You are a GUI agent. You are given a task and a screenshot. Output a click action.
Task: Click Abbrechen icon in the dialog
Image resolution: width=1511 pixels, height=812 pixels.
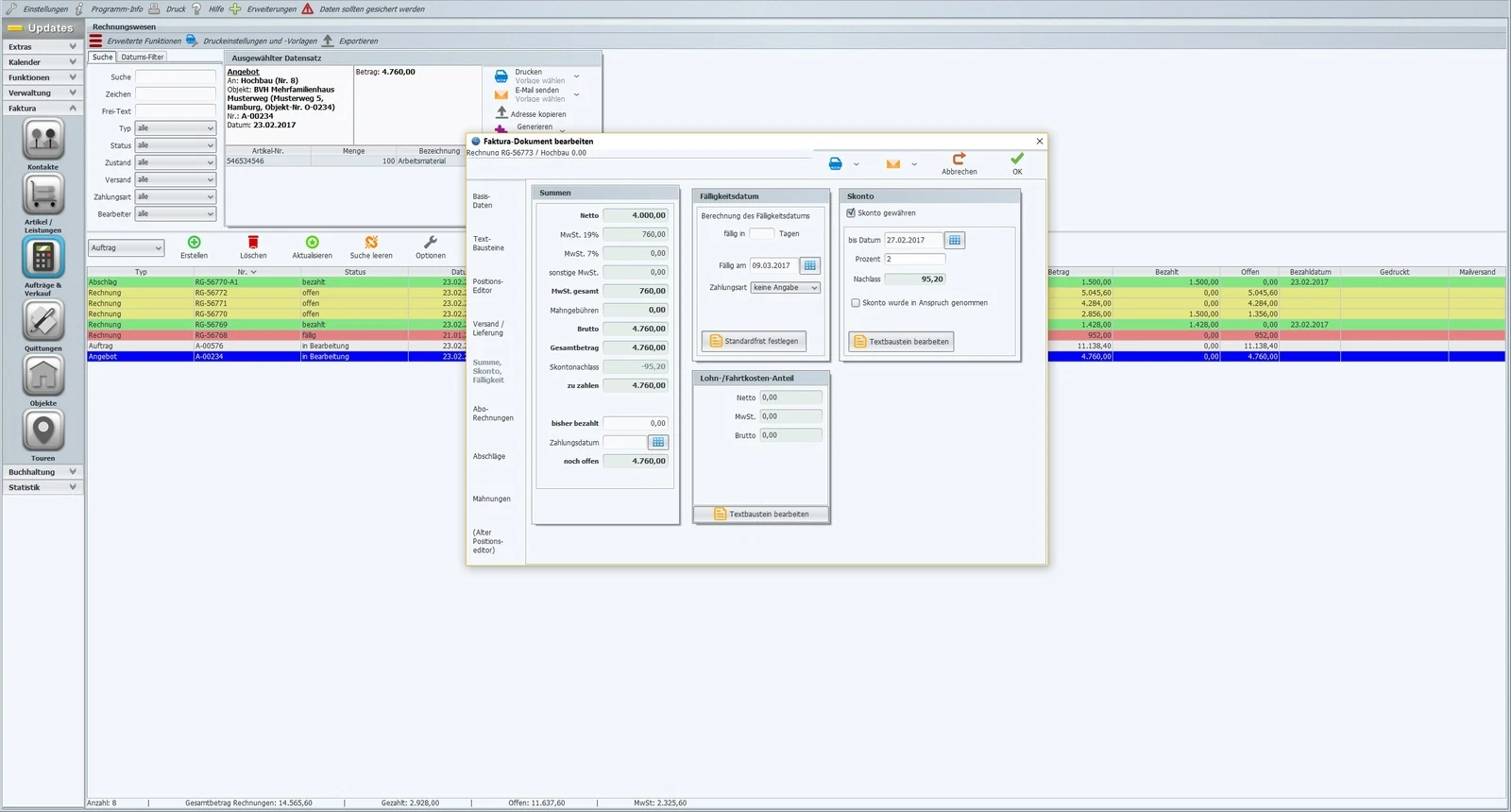tap(959, 159)
